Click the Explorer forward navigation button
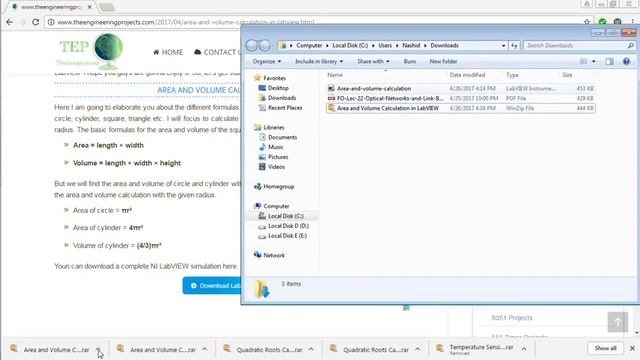Viewport: 640px width, 360px height. (x=265, y=45)
